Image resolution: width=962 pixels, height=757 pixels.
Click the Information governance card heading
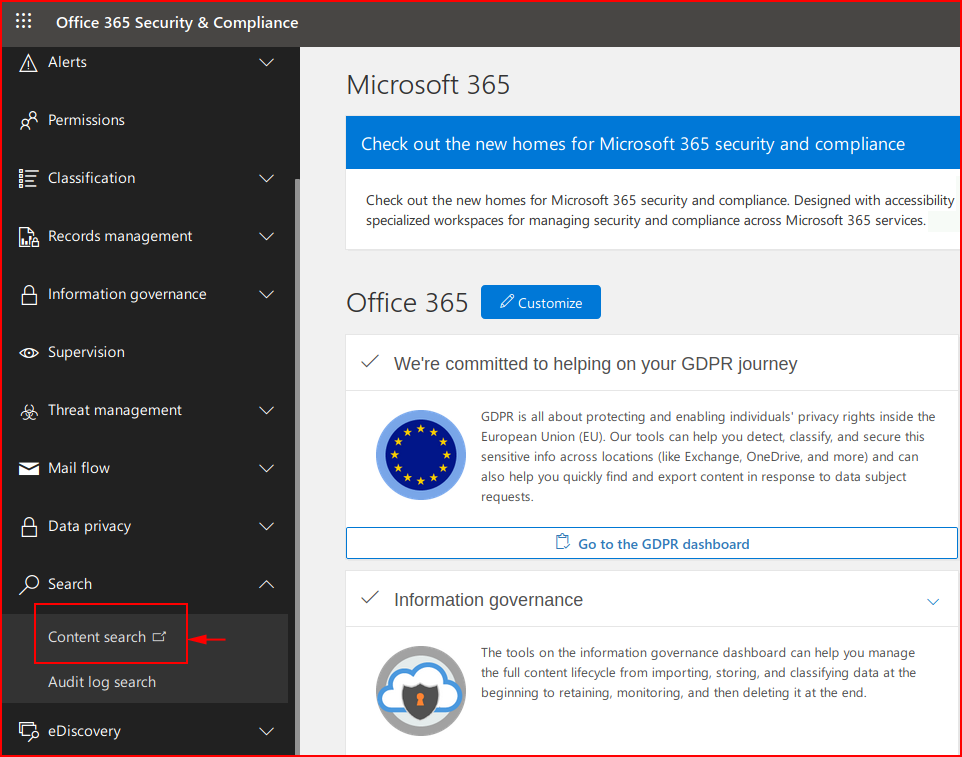click(488, 599)
